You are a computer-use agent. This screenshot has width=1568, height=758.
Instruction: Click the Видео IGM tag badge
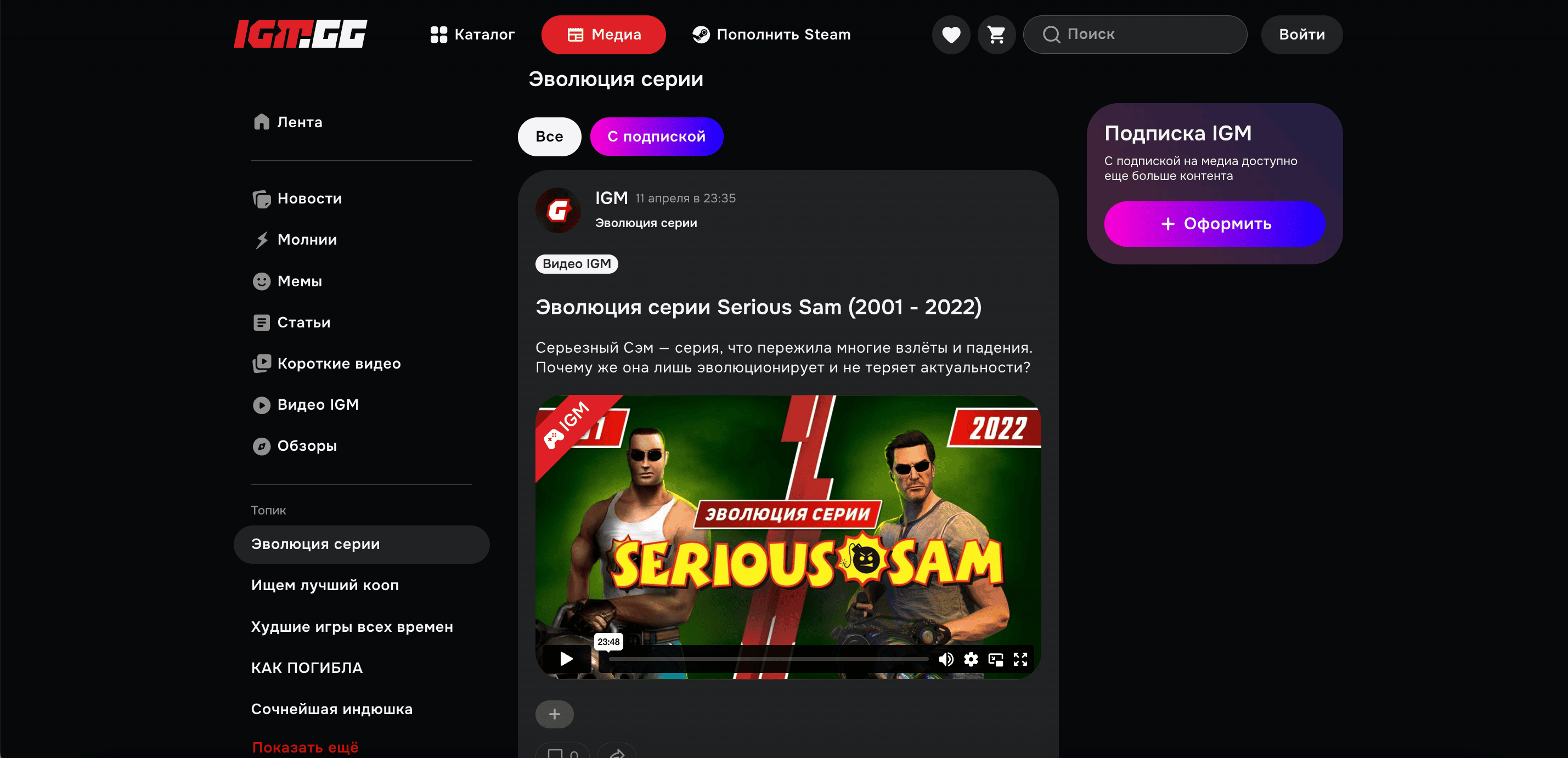click(x=577, y=264)
